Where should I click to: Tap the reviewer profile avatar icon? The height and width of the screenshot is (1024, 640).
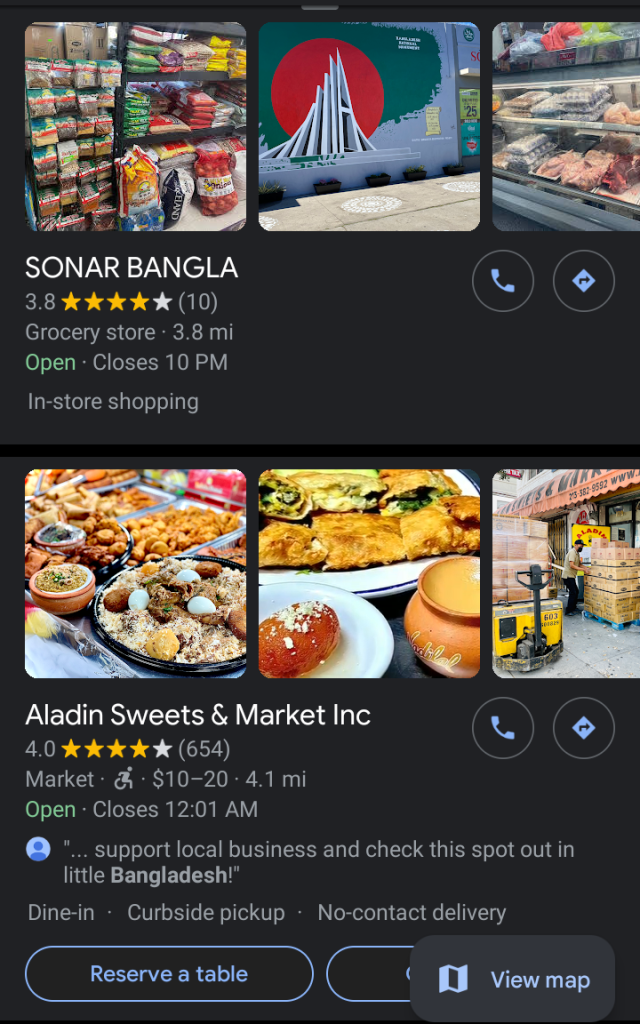pyautogui.click(x=38, y=850)
